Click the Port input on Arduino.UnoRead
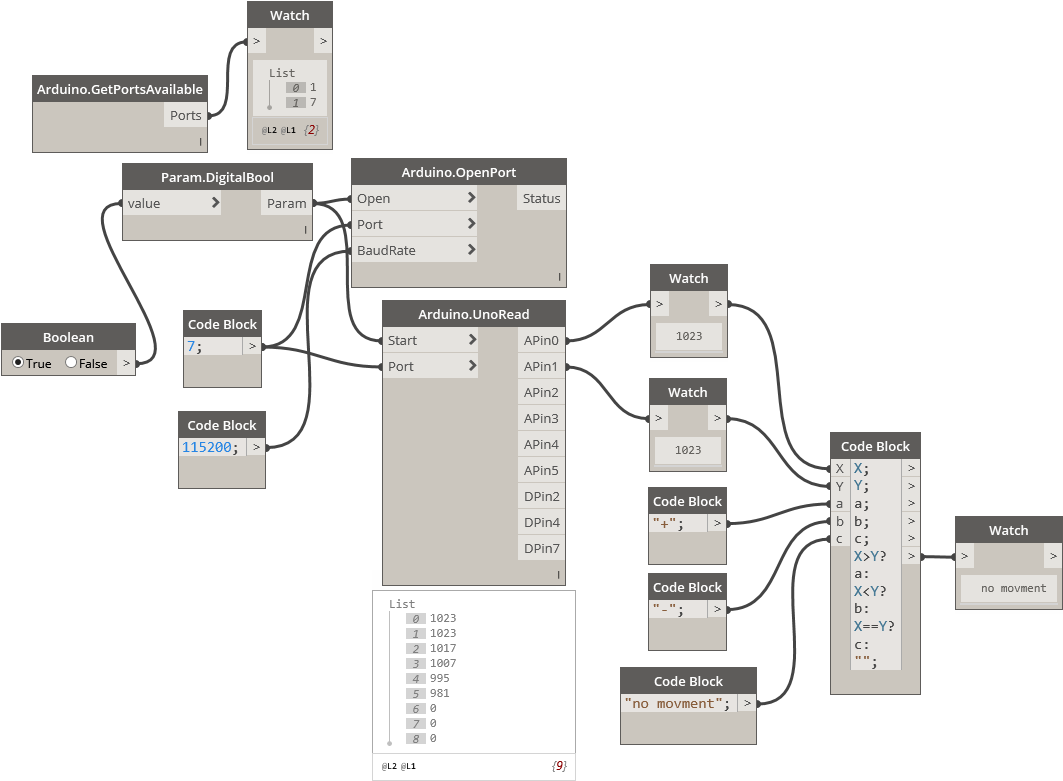 pyautogui.click(x=430, y=366)
